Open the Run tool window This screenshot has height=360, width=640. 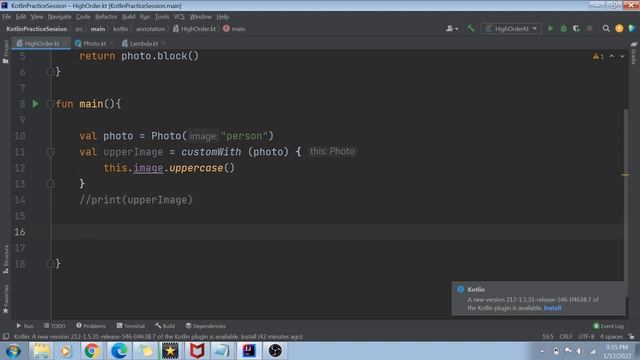point(25,326)
